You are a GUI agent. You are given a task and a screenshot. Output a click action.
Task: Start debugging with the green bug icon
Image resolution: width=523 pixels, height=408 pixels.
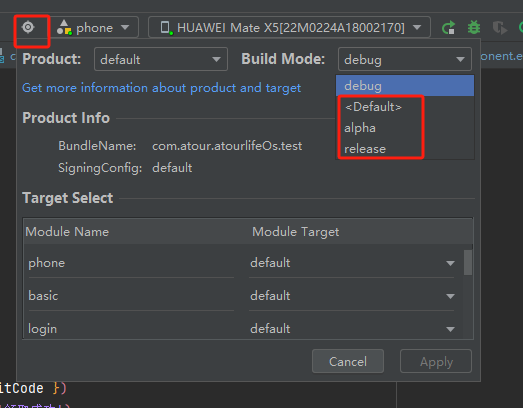(474, 27)
